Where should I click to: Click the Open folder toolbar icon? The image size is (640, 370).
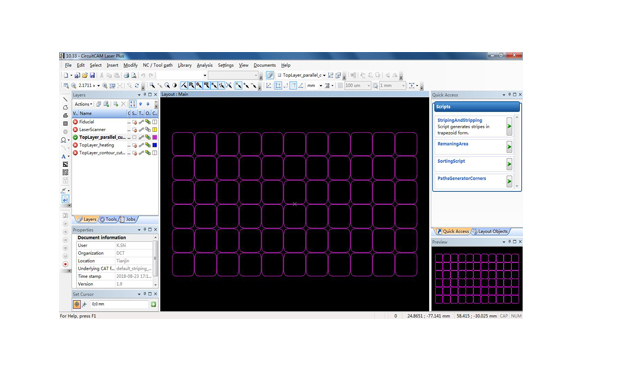84,75
